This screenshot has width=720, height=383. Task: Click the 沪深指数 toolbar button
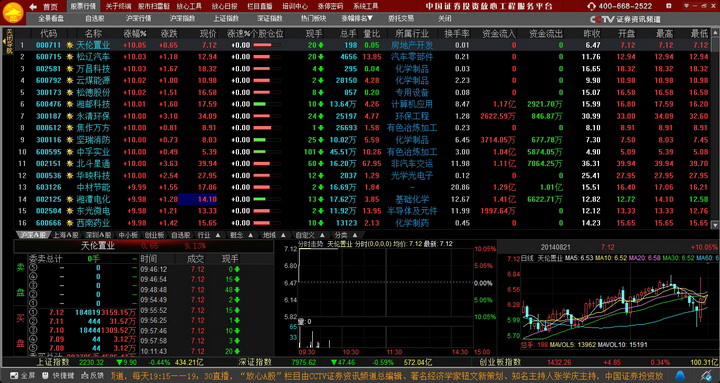click(182, 19)
